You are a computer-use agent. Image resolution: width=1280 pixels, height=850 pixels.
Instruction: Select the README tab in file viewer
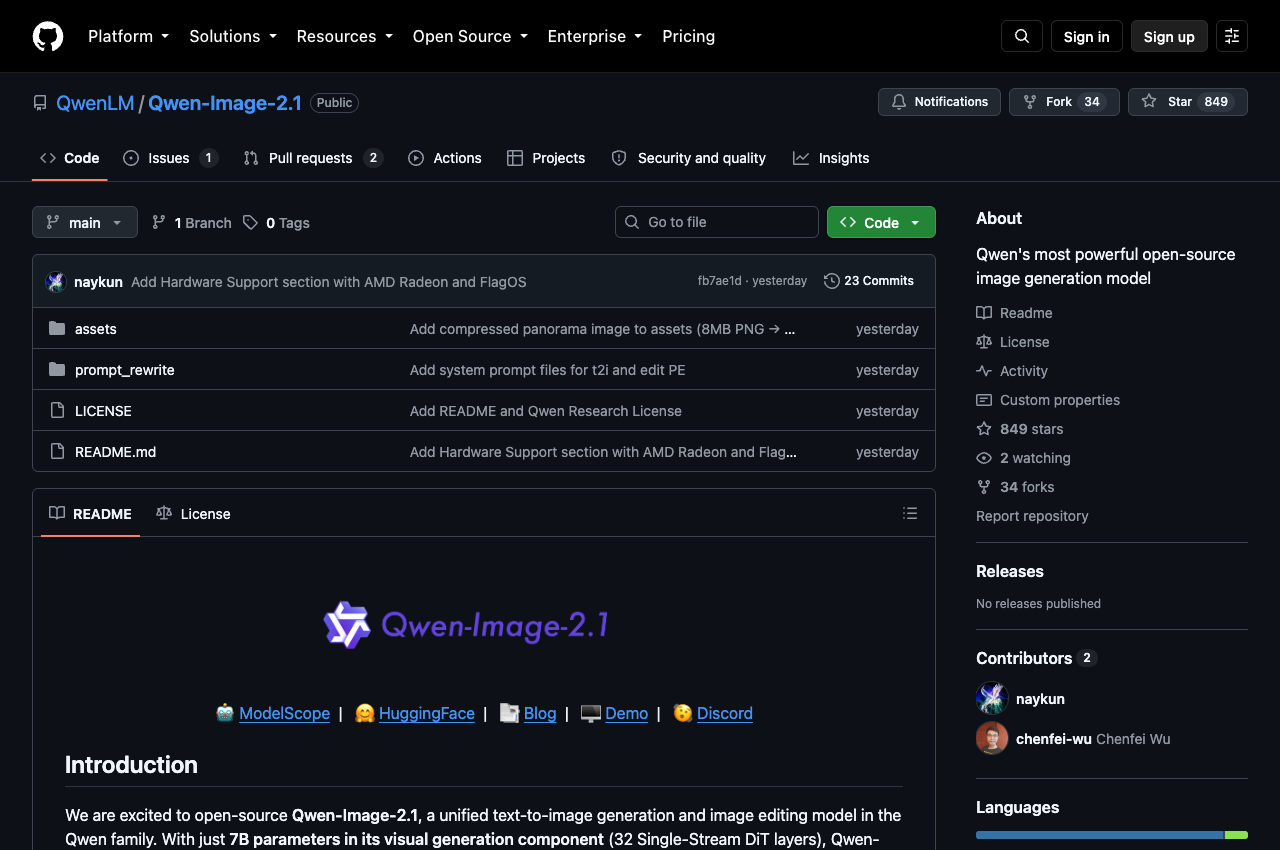90,514
